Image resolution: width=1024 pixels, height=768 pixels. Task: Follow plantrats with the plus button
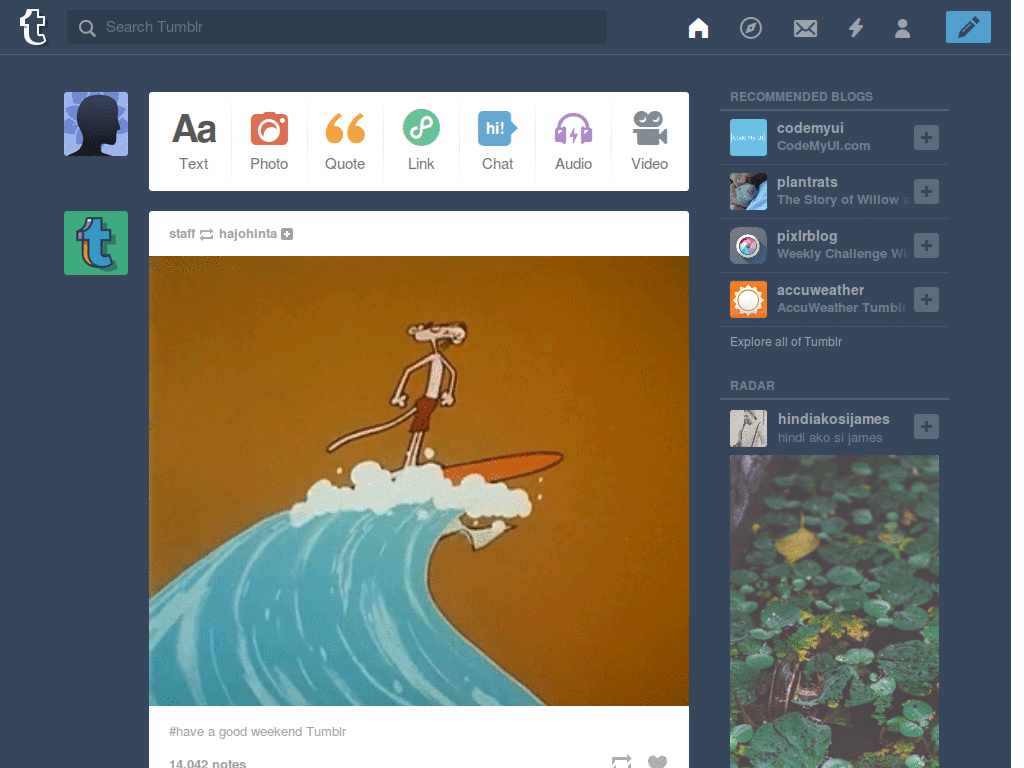926,191
